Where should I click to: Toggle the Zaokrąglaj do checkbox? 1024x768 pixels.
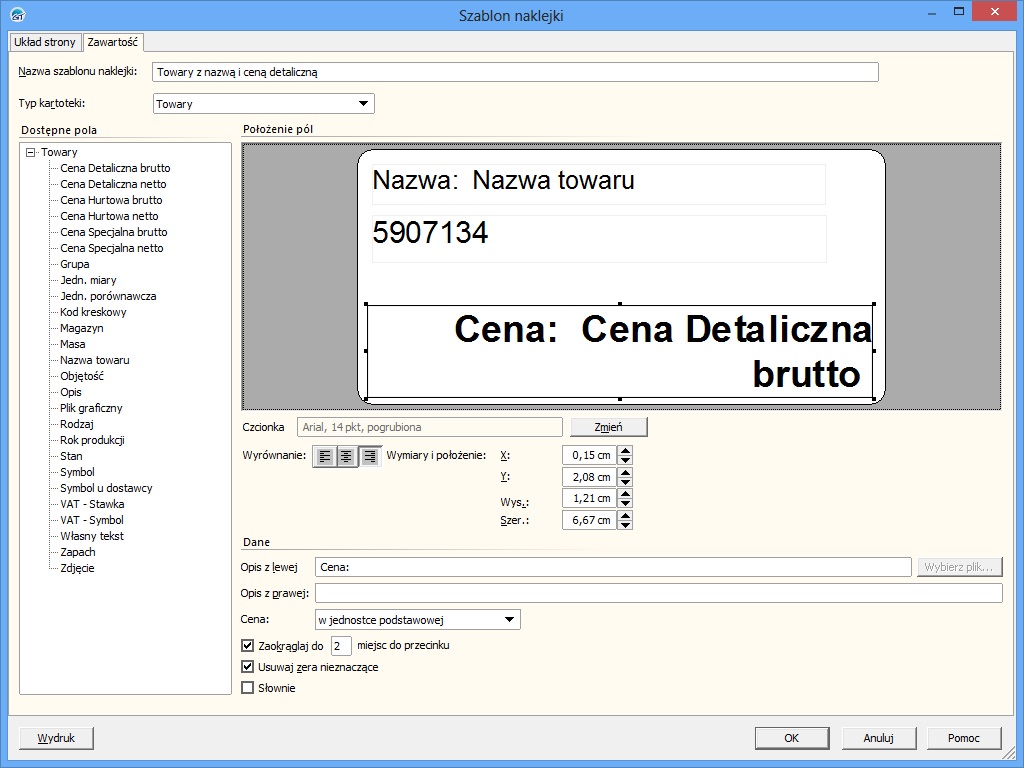pos(248,646)
